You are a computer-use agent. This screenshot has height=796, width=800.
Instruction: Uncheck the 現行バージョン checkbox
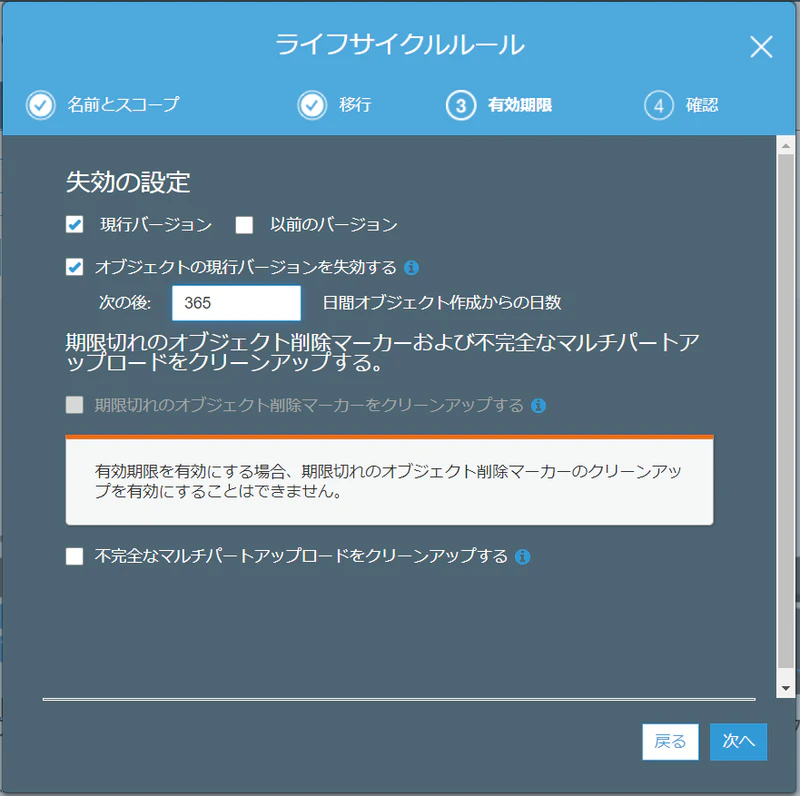pos(74,224)
